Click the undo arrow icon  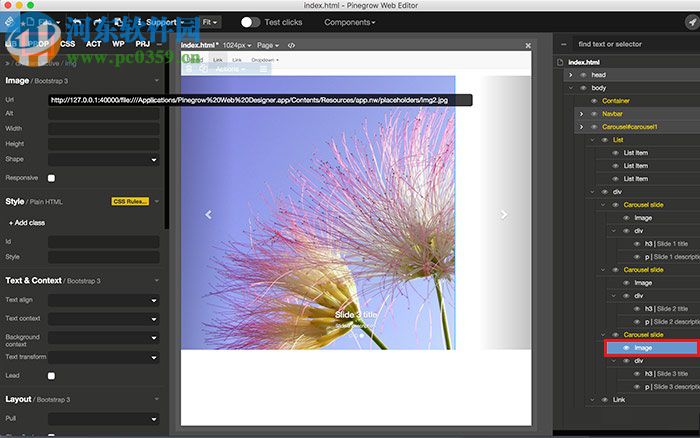77,22
